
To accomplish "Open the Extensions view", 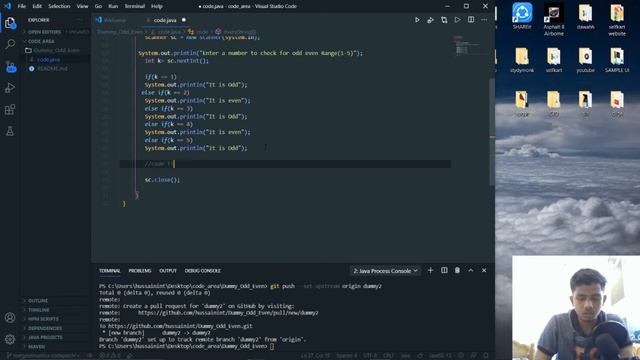I will click(x=10, y=109).
